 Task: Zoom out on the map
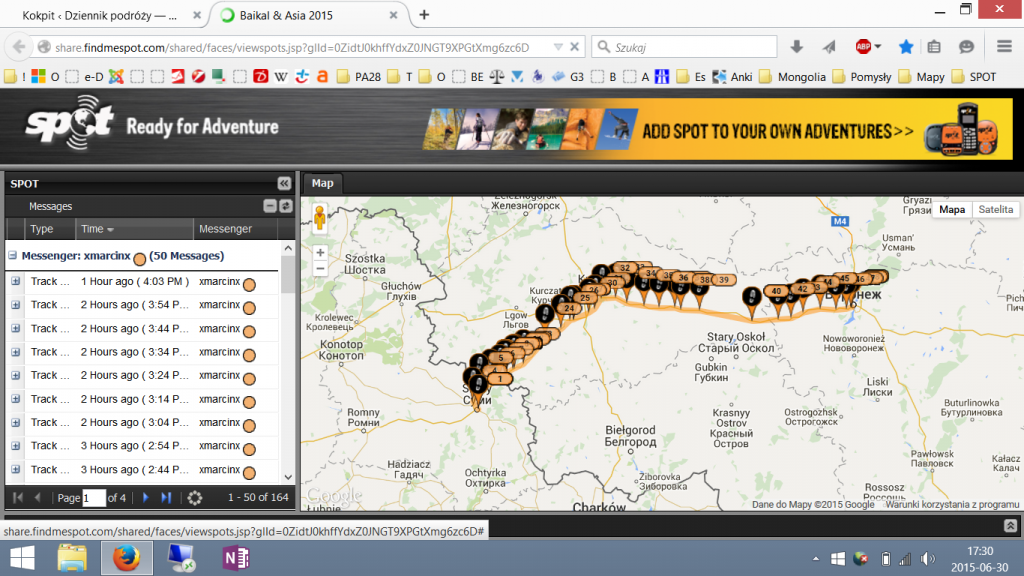click(320, 268)
